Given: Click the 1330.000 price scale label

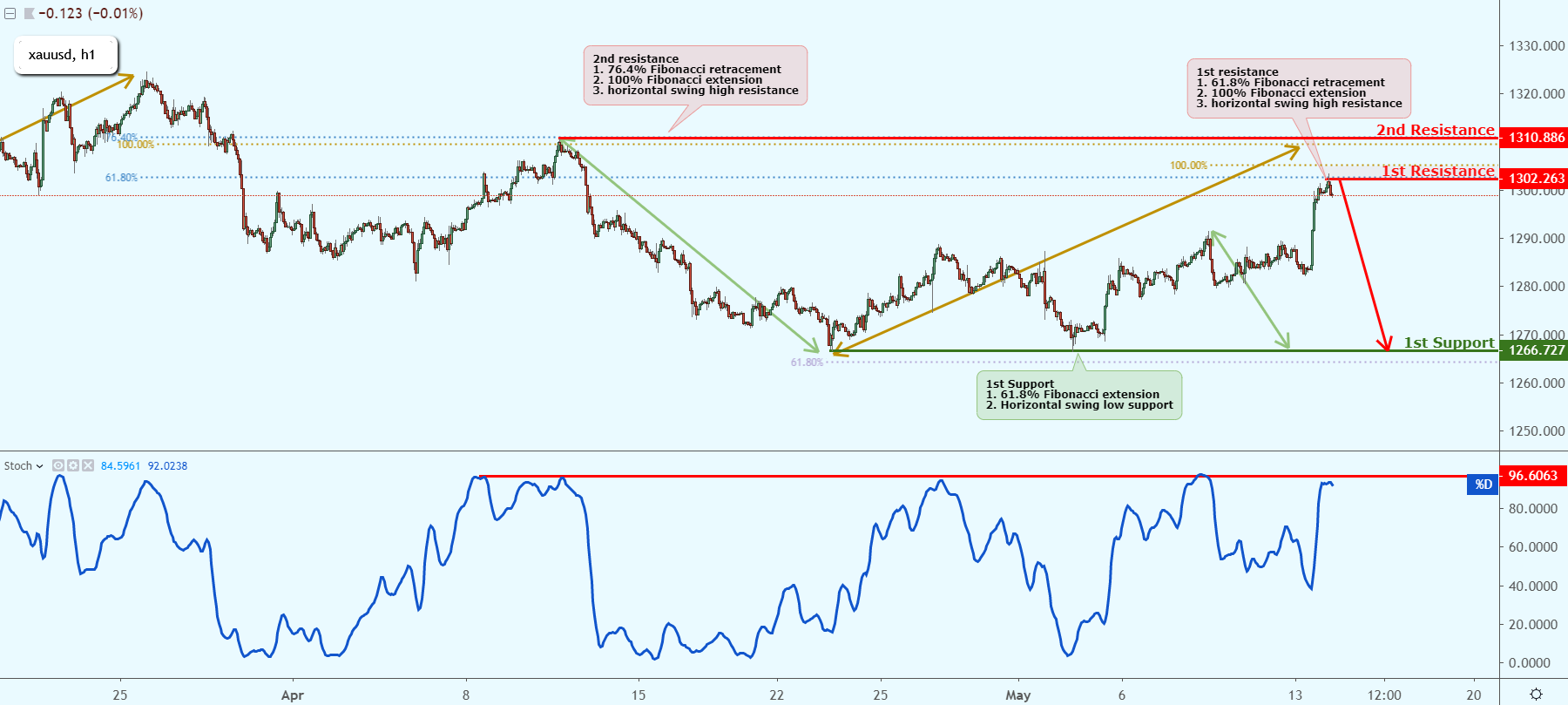Looking at the screenshot, I should click(x=1537, y=46).
